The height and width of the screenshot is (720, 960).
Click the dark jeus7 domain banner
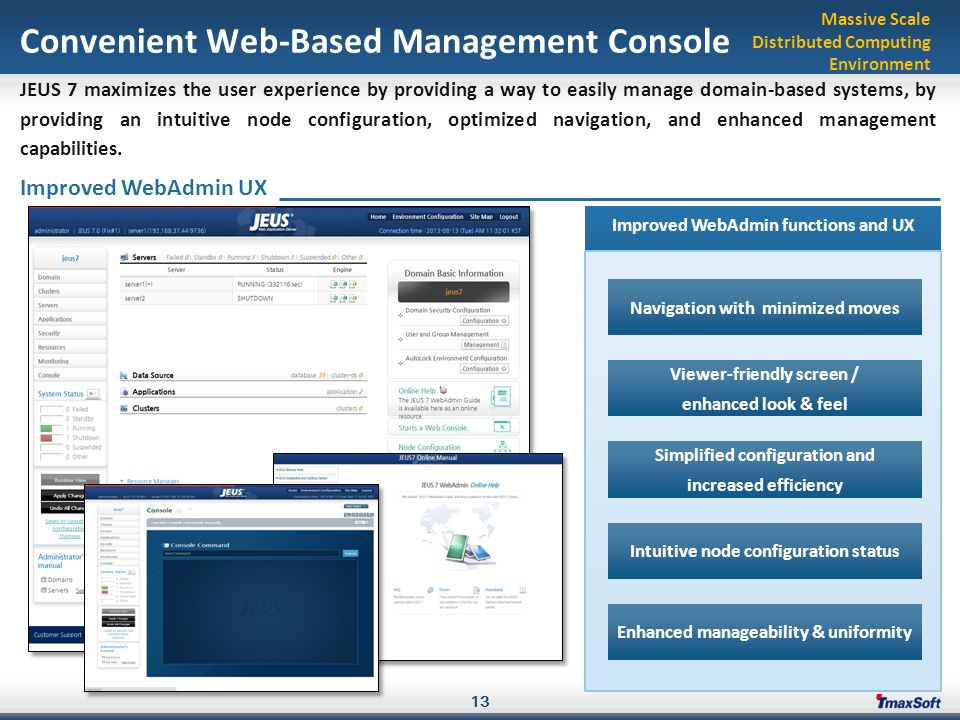pos(453,292)
